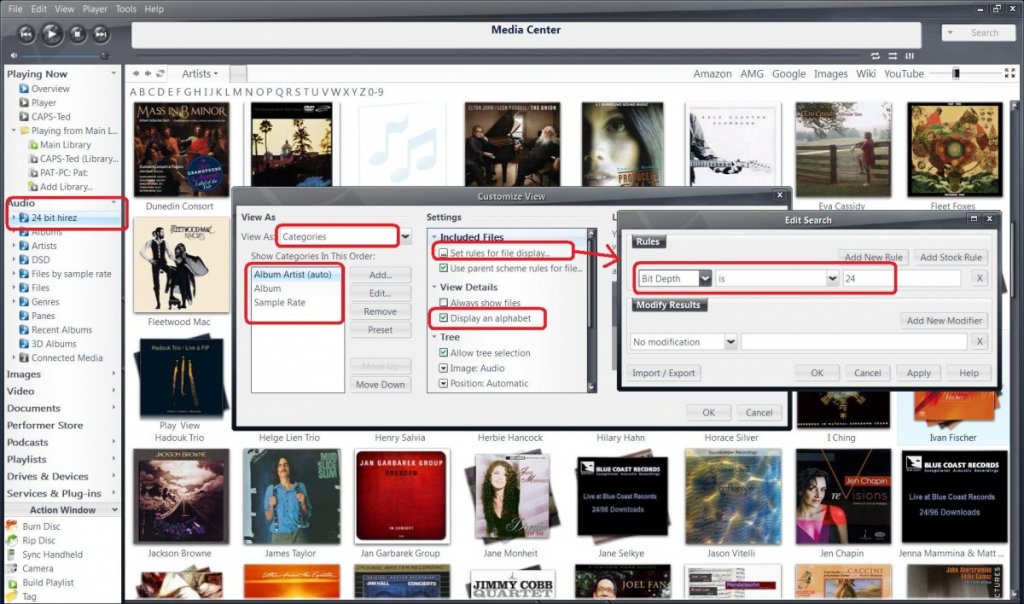The width and height of the screenshot is (1024, 604).
Task: Open the No modification dropdown
Action: pyautogui.click(x=731, y=342)
